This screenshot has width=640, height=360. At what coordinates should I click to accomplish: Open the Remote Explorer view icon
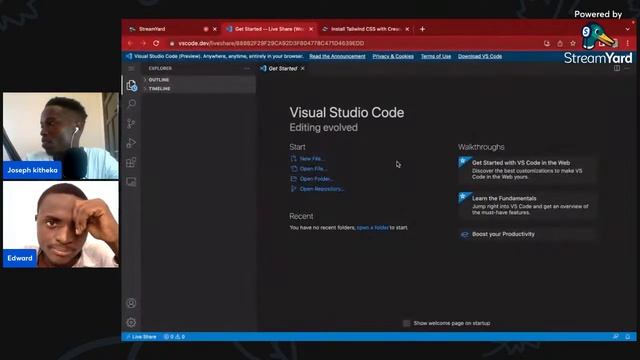tap(131, 182)
